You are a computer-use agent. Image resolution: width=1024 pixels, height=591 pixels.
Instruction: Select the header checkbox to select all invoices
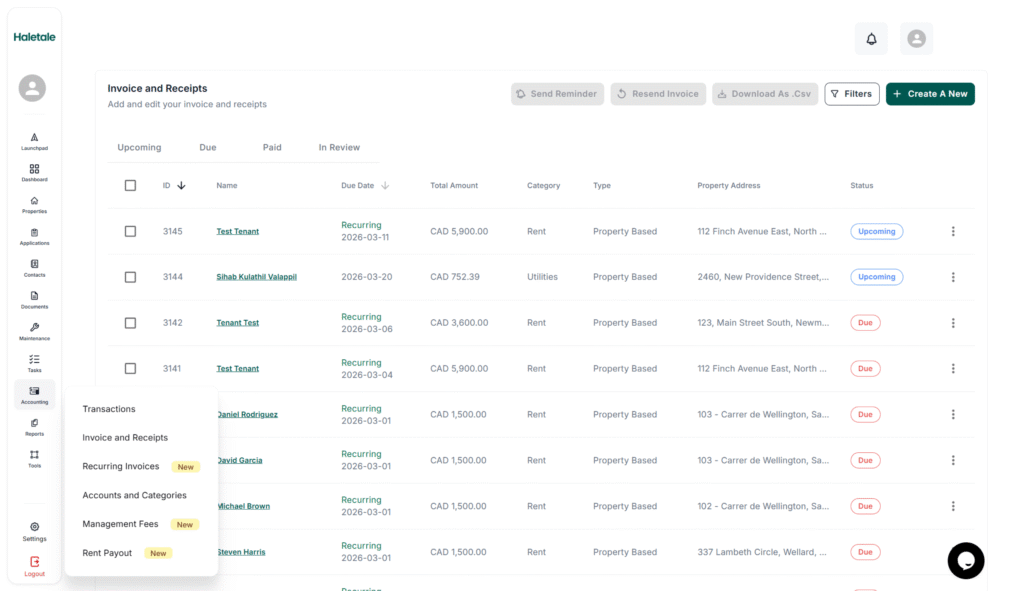(130, 185)
